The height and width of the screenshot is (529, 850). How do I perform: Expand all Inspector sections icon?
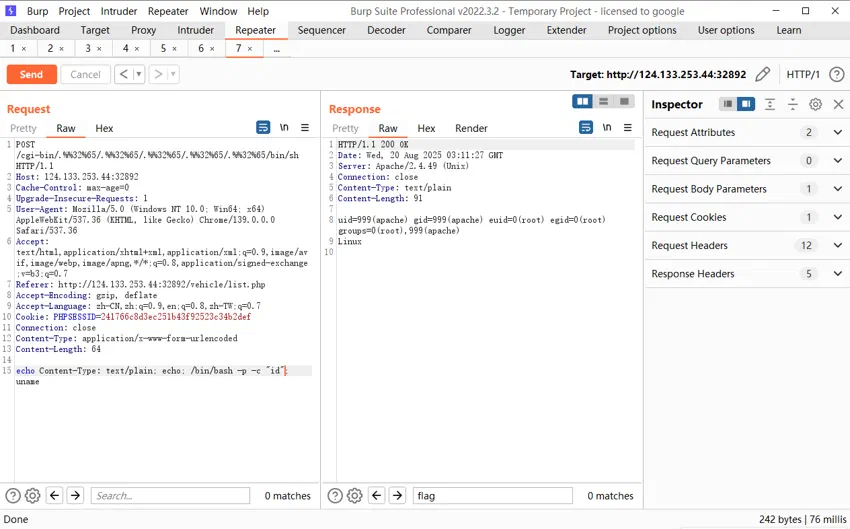(x=770, y=104)
